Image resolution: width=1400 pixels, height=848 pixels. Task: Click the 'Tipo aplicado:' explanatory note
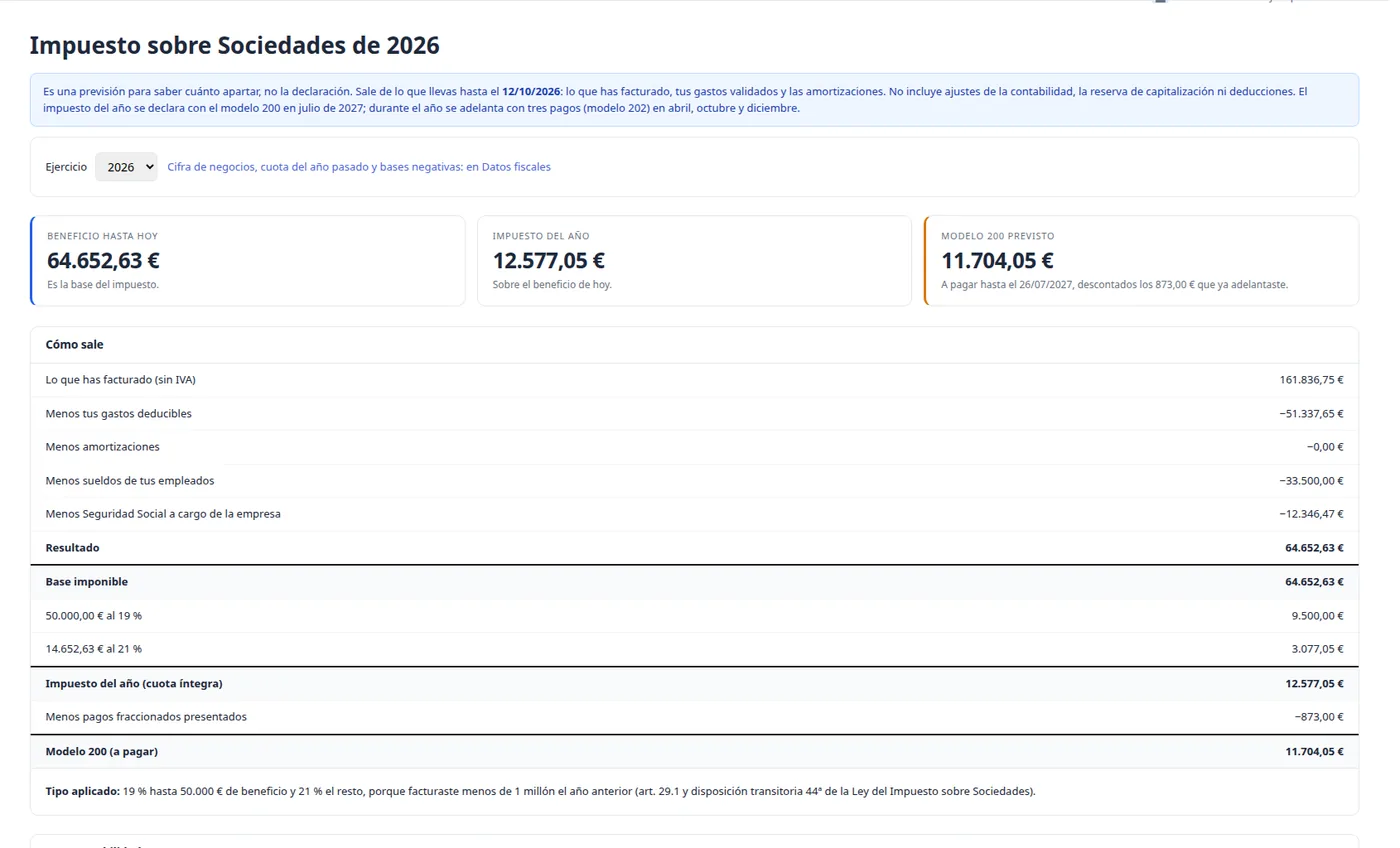[540, 792]
